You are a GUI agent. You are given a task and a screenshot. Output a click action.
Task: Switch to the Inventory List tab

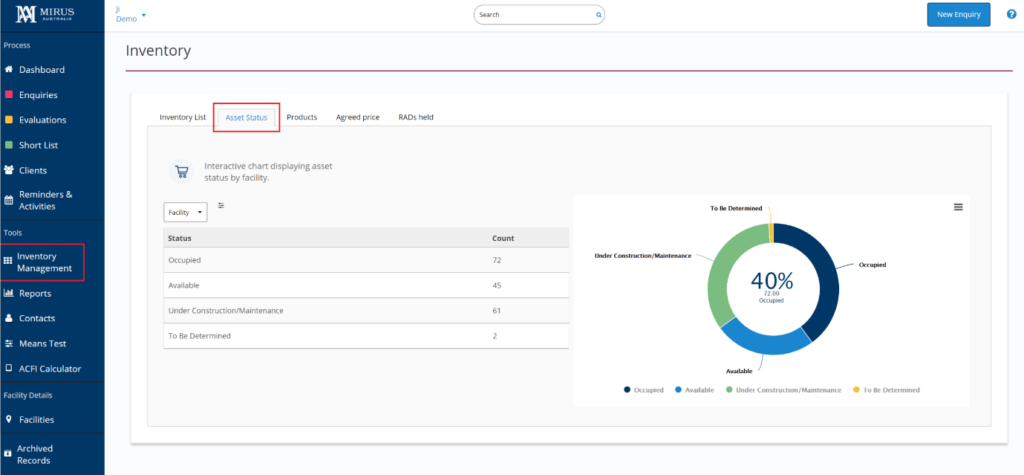tap(183, 118)
